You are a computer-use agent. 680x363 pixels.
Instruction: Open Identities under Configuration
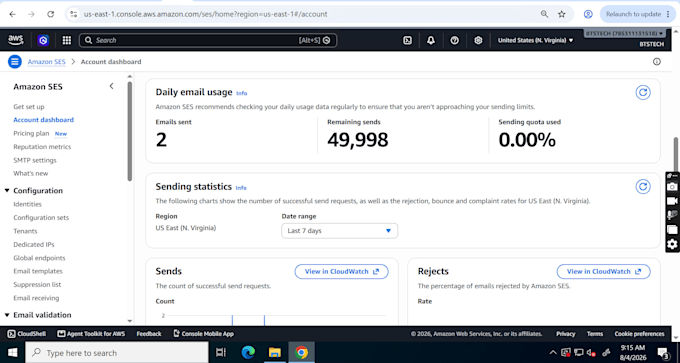click(27, 204)
